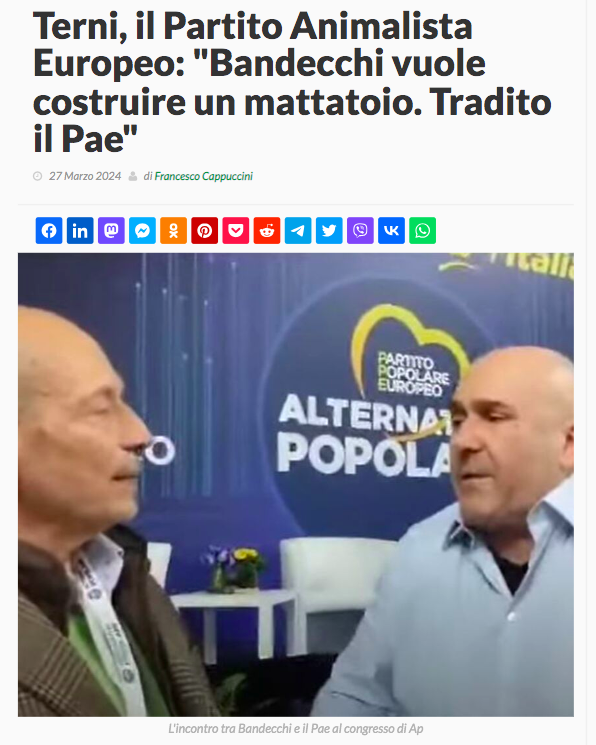596x745 pixels.
Task: Share the article on VK
Action: click(391, 230)
